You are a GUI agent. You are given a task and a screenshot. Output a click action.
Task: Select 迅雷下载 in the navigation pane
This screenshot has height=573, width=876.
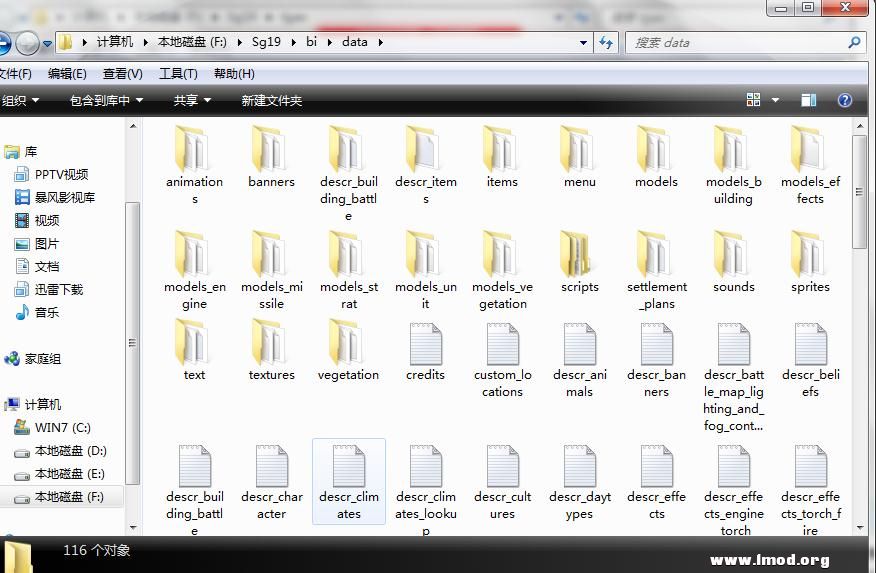click(x=49, y=289)
